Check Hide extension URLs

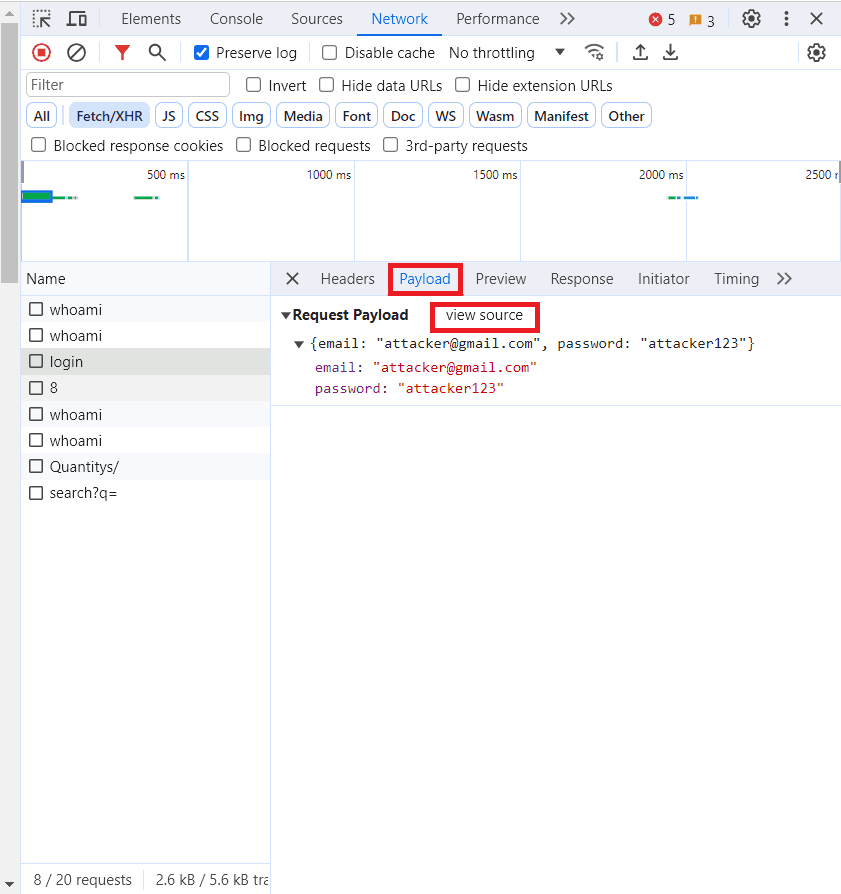[x=462, y=85]
